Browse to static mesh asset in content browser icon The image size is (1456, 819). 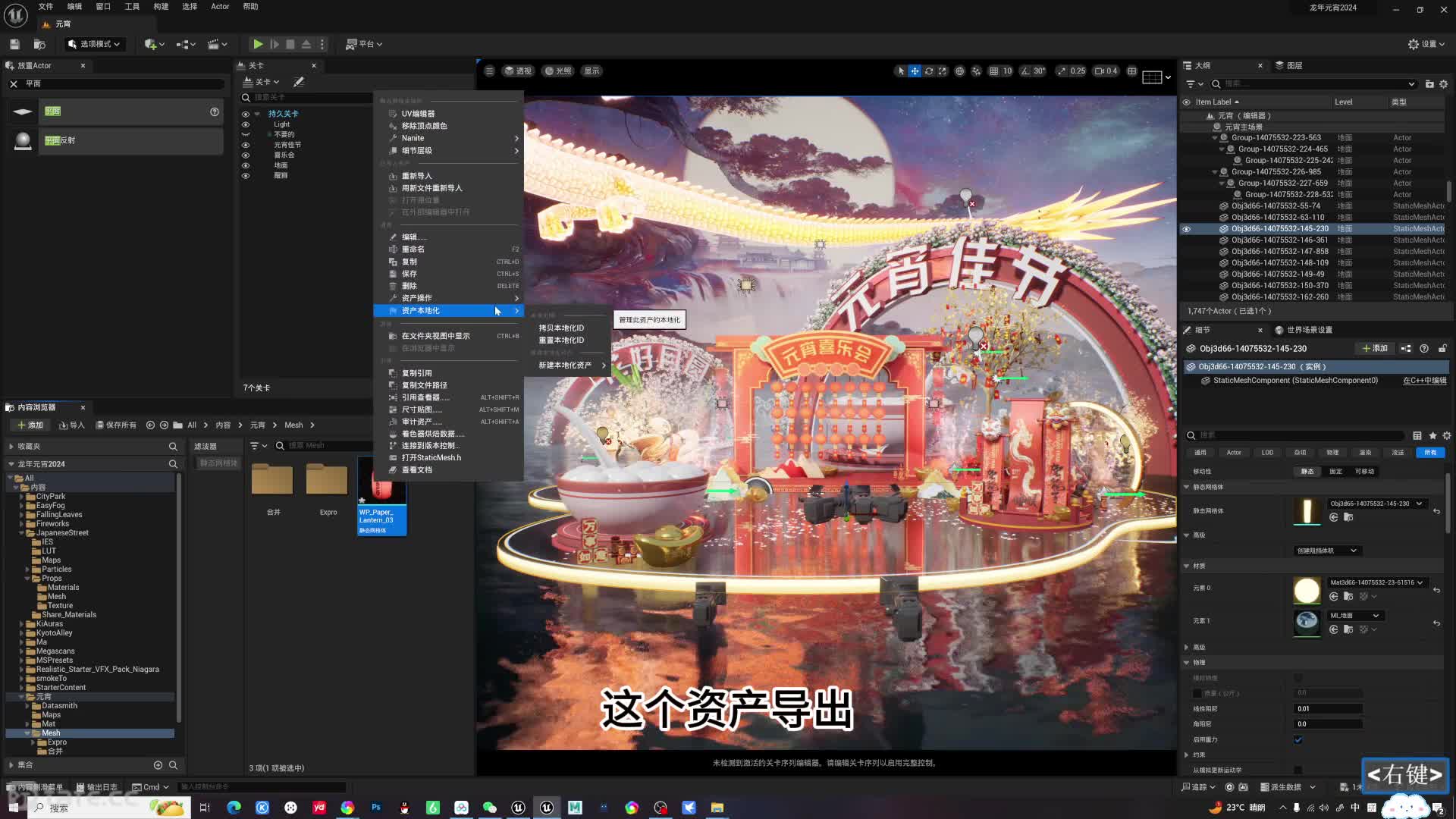1348,517
